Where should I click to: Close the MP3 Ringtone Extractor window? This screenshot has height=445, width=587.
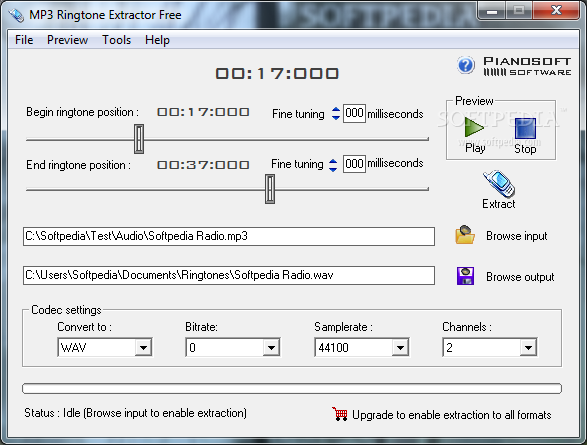[x=556, y=11]
